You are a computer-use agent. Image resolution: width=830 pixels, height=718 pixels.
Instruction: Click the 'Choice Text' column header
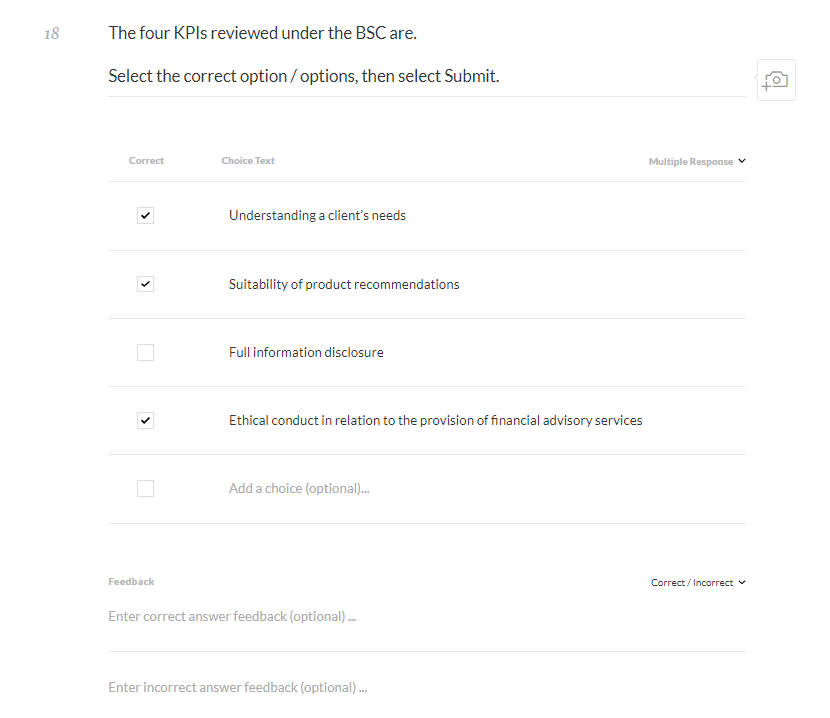(248, 161)
